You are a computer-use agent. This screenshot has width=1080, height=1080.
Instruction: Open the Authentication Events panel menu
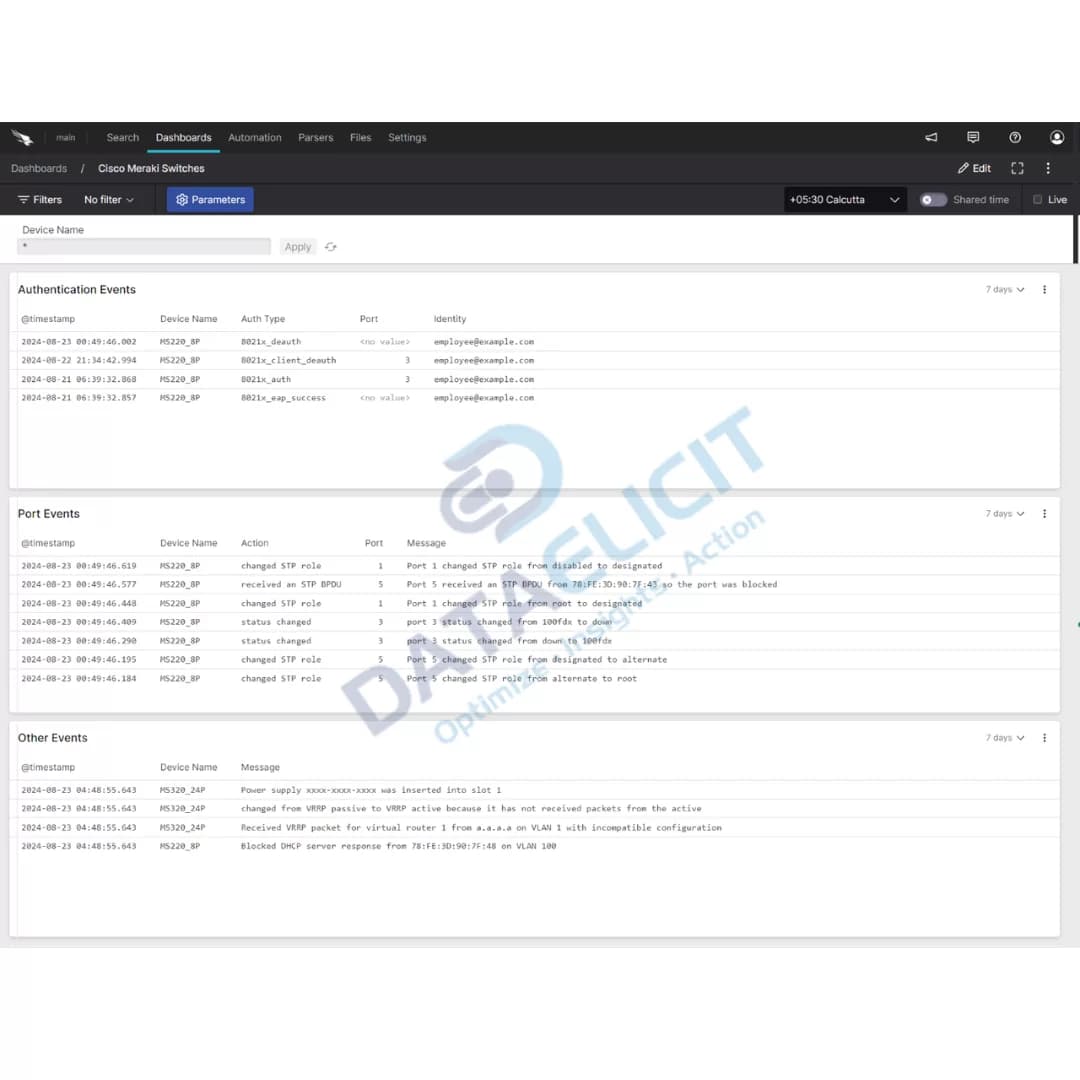(1044, 289)
